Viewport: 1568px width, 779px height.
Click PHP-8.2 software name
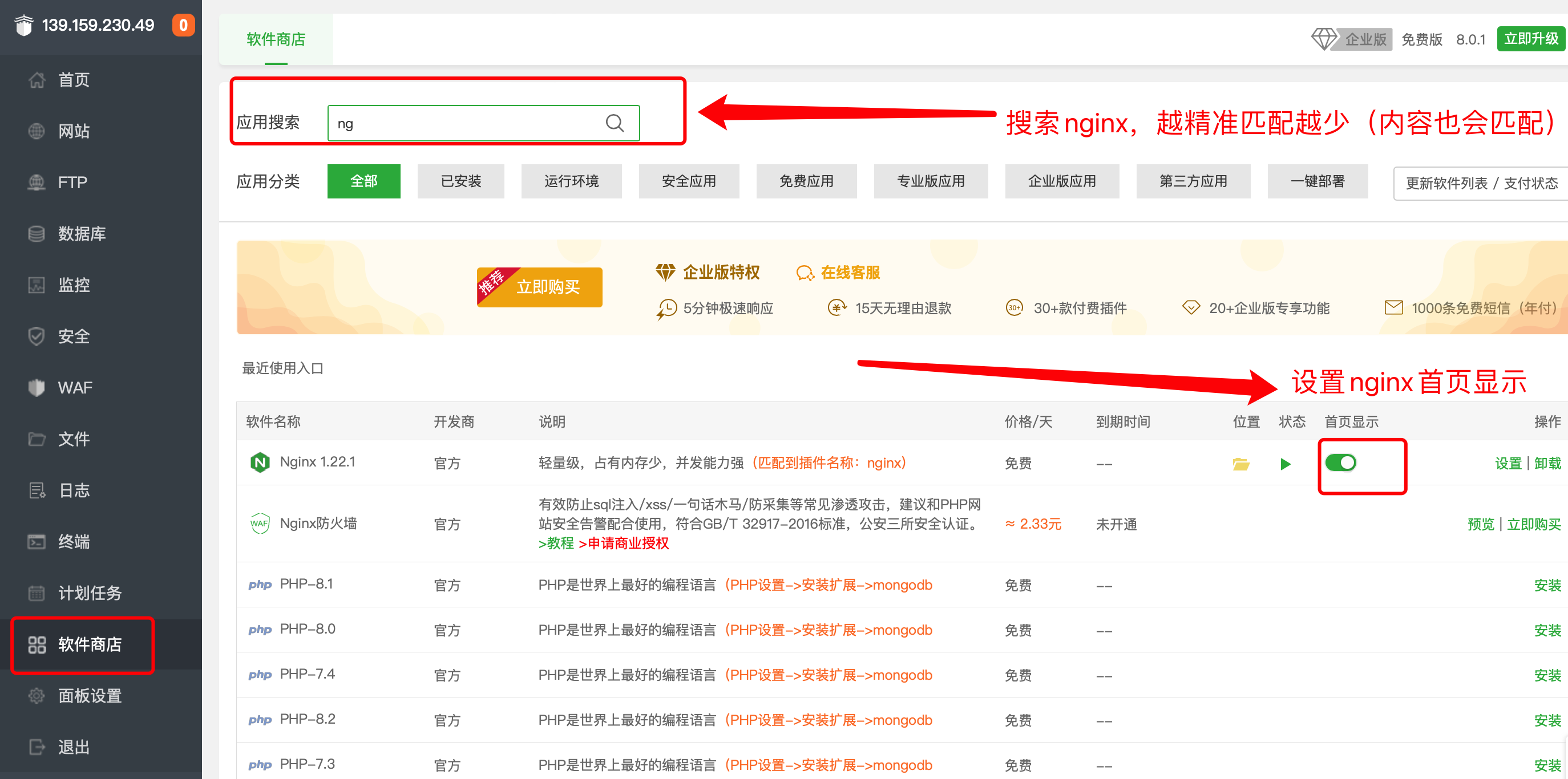(x=308, y=719)
